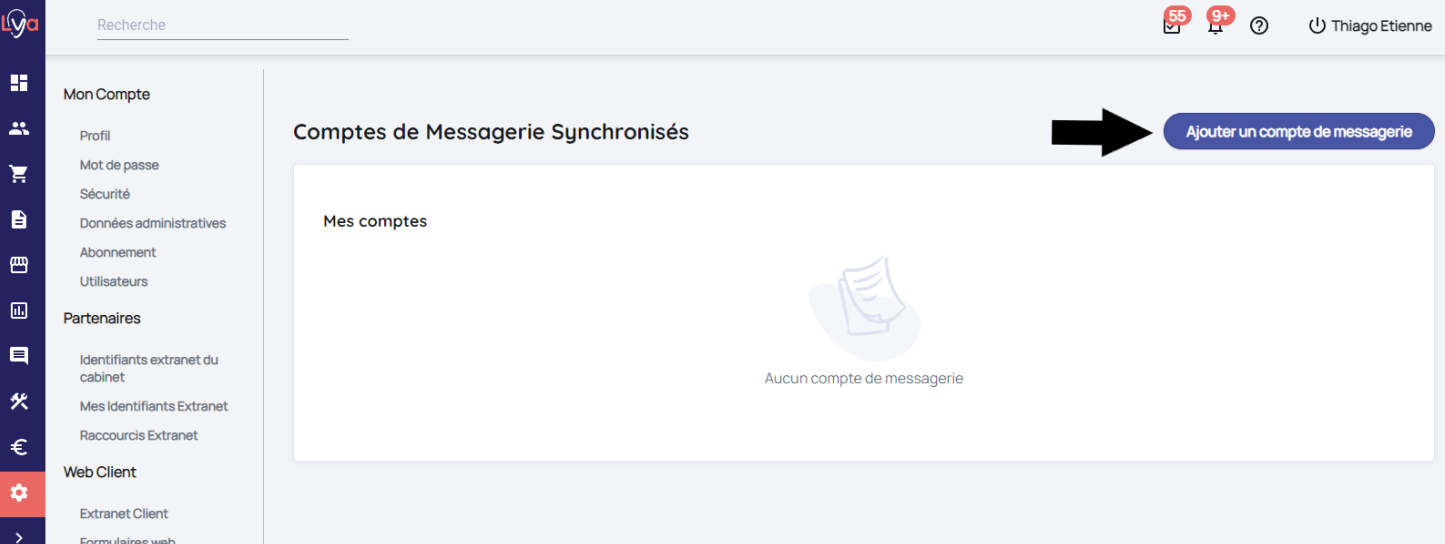Open the notifications bell icon
Viewport: 1445px width, 544px height.
(x=1216, y=26)
